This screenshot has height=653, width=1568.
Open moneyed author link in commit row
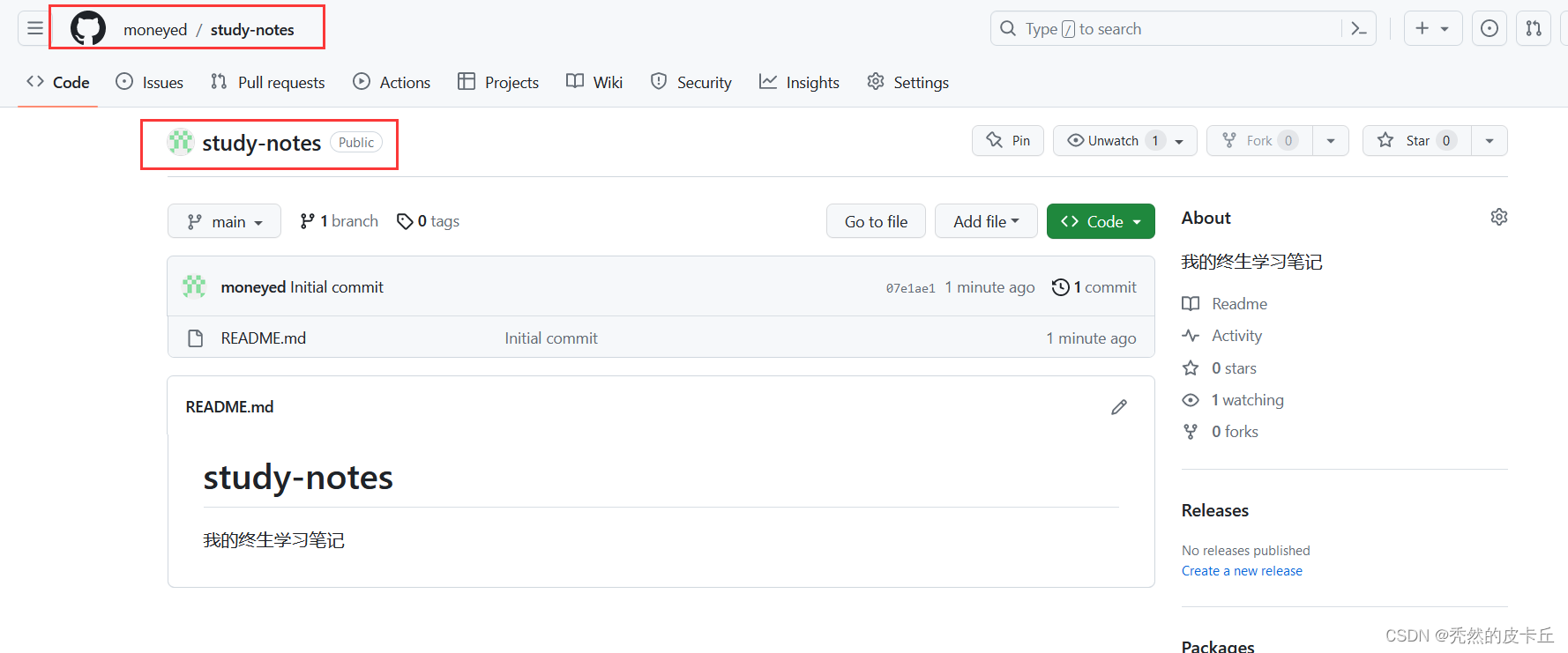pyautogui.click(x=253, y=287)
